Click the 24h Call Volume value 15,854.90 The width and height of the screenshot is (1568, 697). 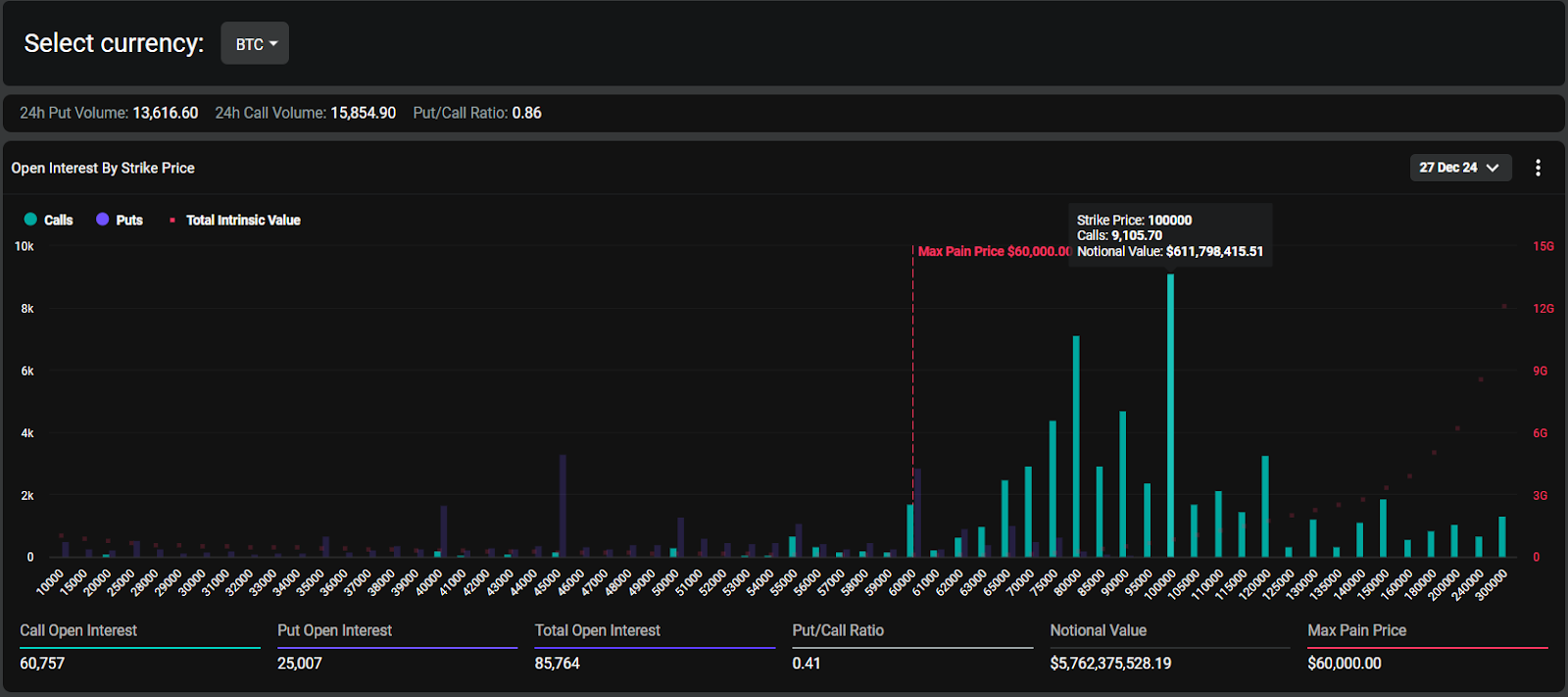pyautogui.click(x=363, y=113)
